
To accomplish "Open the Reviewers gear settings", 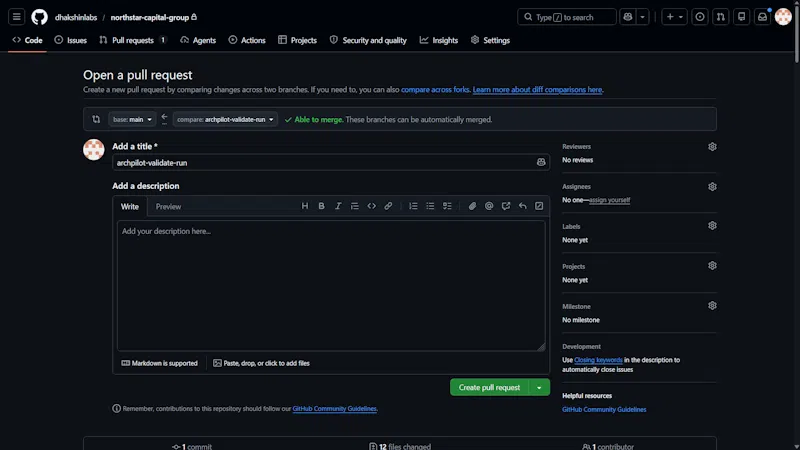I will point(712,147).
